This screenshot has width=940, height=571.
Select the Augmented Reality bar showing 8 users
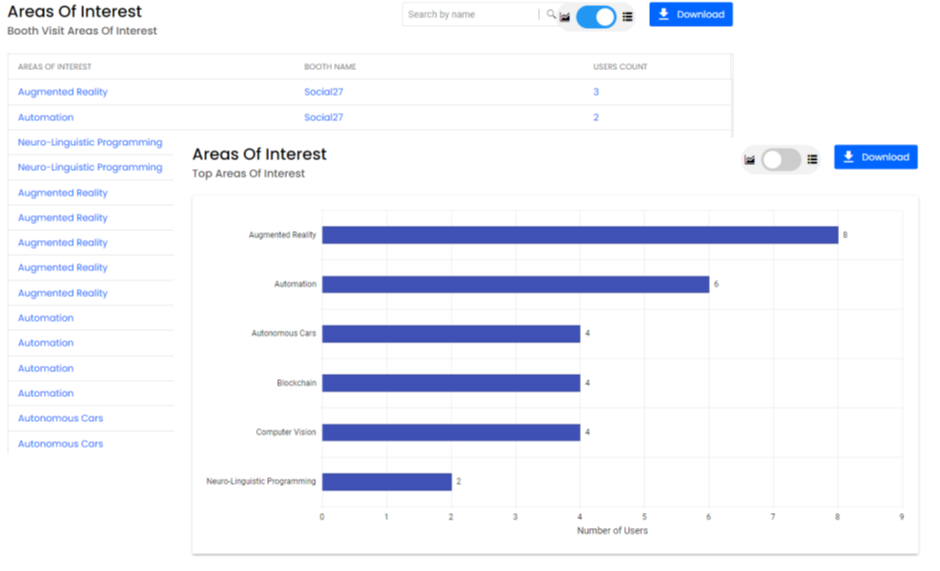(x=579, y=235)
